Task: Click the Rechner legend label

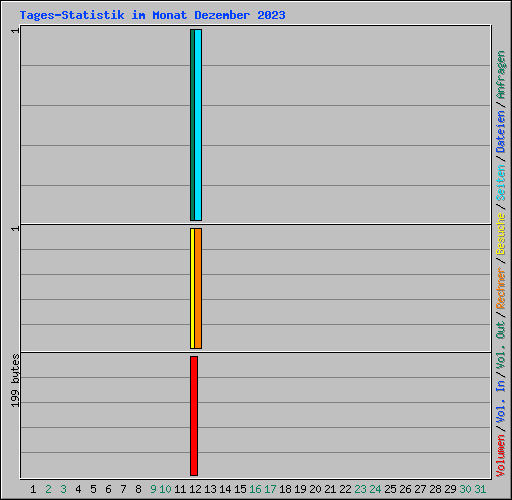Action: (x=501, y=288)
